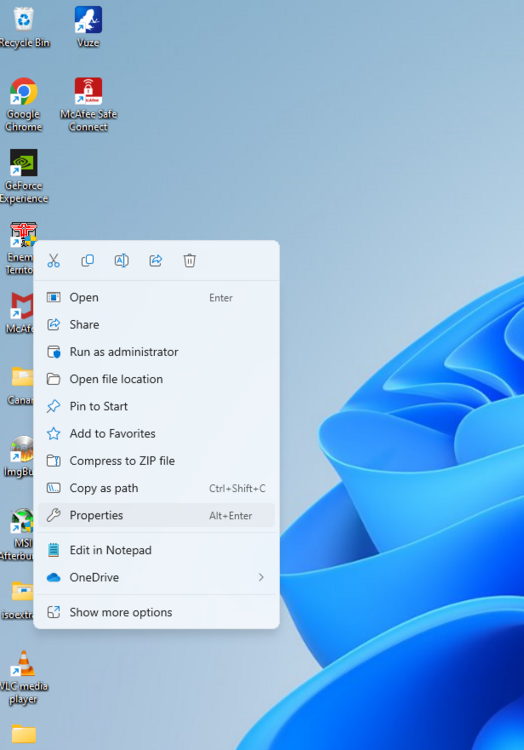Select the GeForce Experience desktop shortcut
The height and width of the screenshot is (750, 524).
pos(23,177)
